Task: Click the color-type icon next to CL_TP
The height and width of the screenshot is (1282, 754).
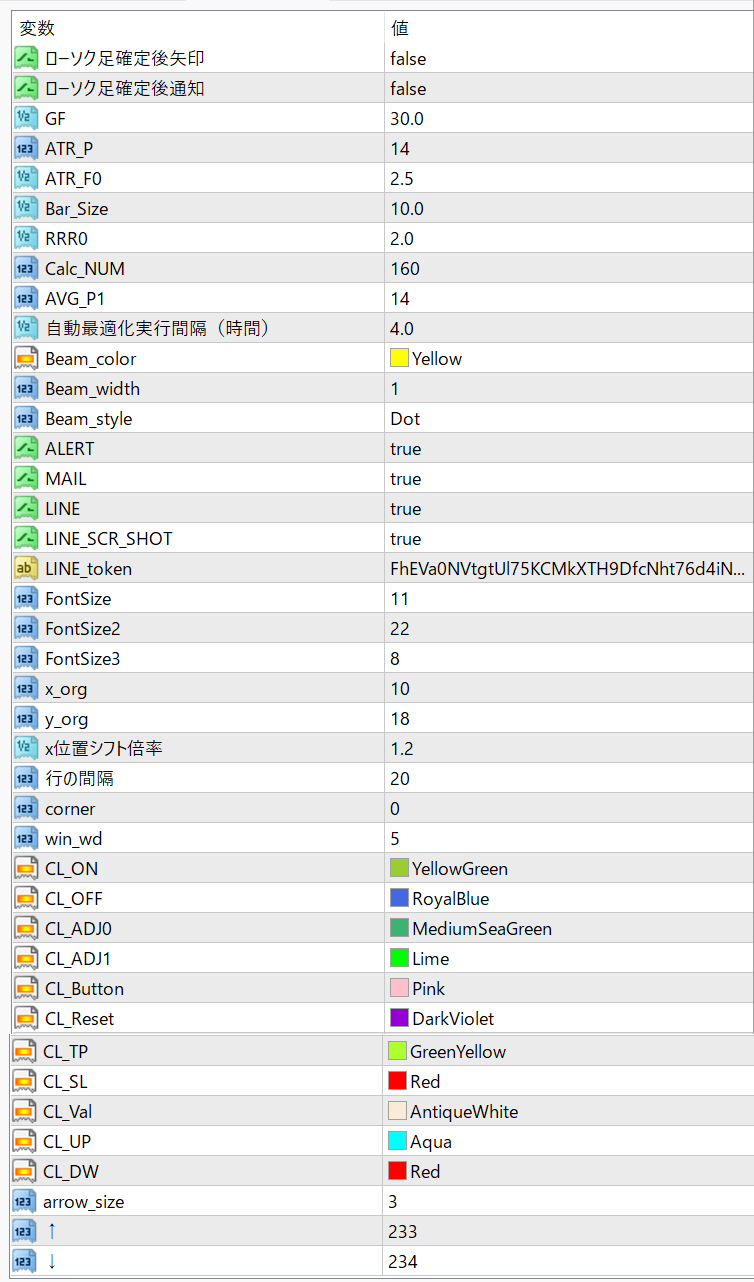Action: [x=25, y=1052]
